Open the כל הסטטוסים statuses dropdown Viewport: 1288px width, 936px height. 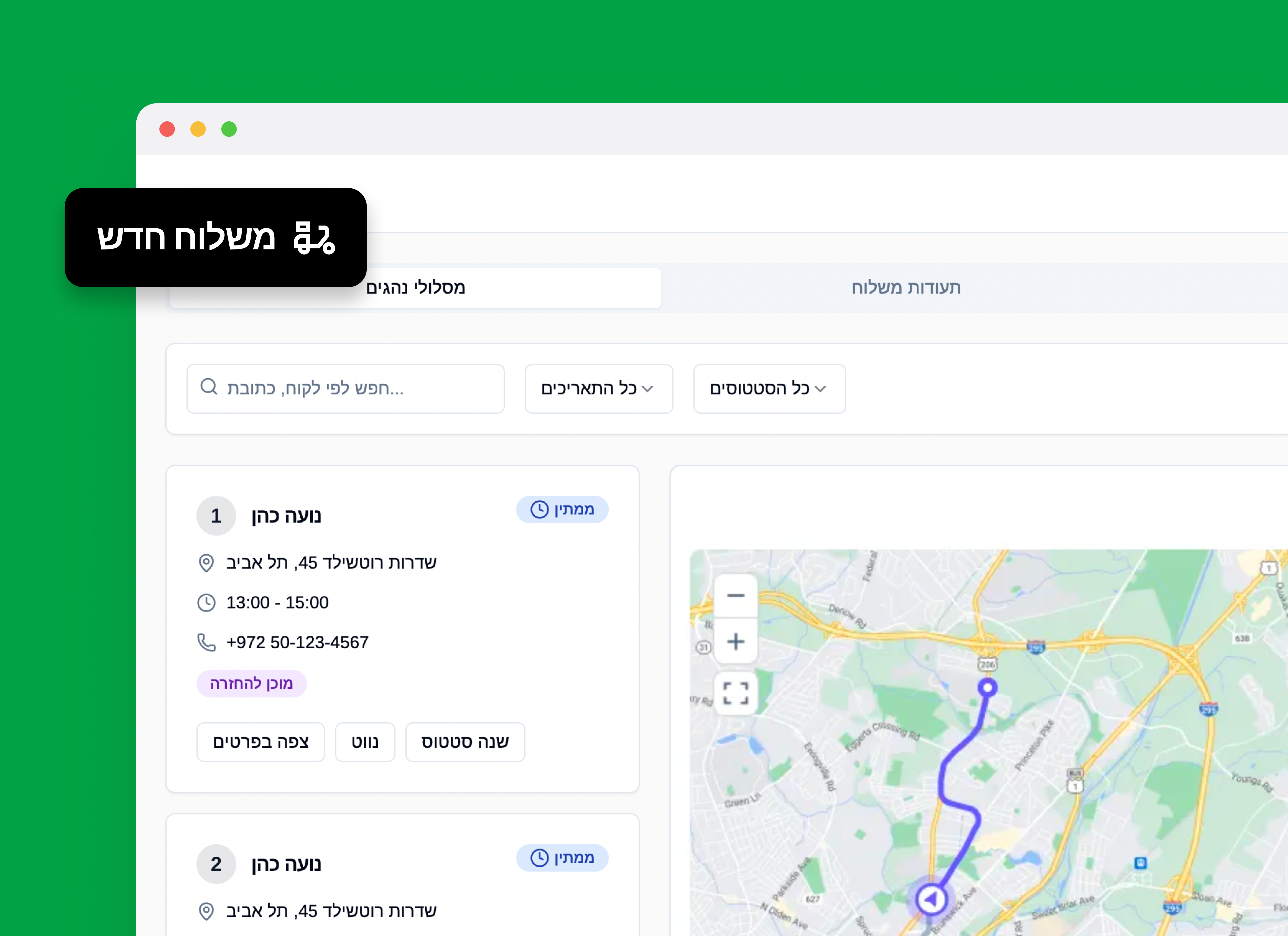769,388
